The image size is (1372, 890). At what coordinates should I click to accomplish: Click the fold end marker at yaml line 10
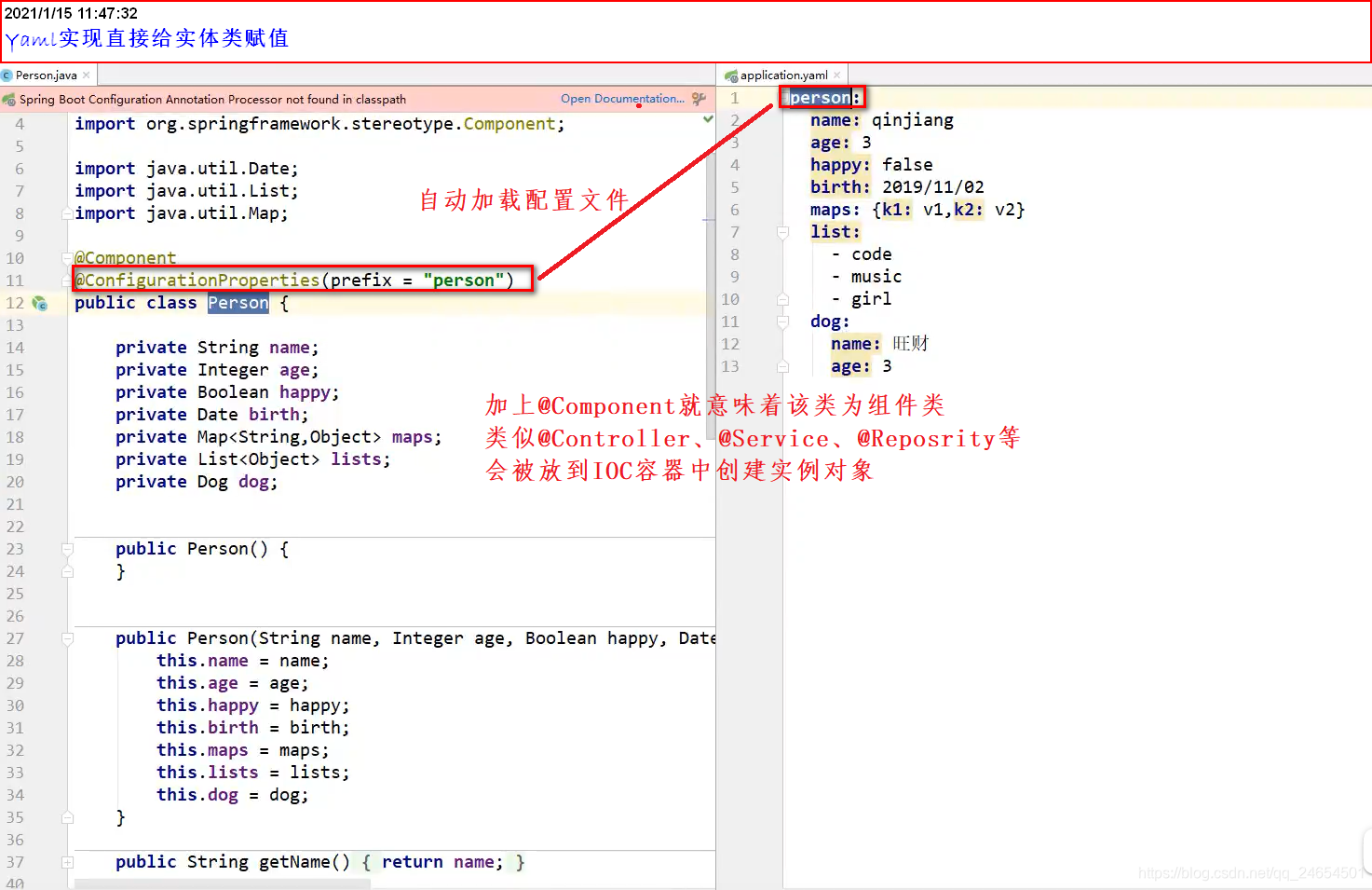click(782, 299)
